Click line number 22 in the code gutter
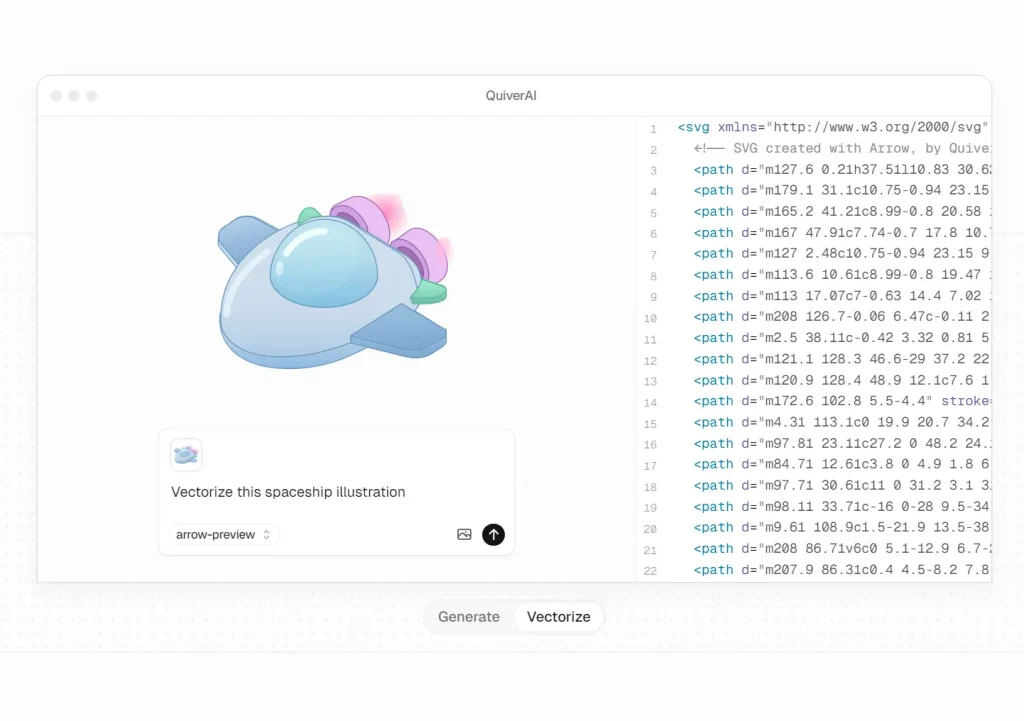Viewport: 1024px width, 721px height. 650,569
